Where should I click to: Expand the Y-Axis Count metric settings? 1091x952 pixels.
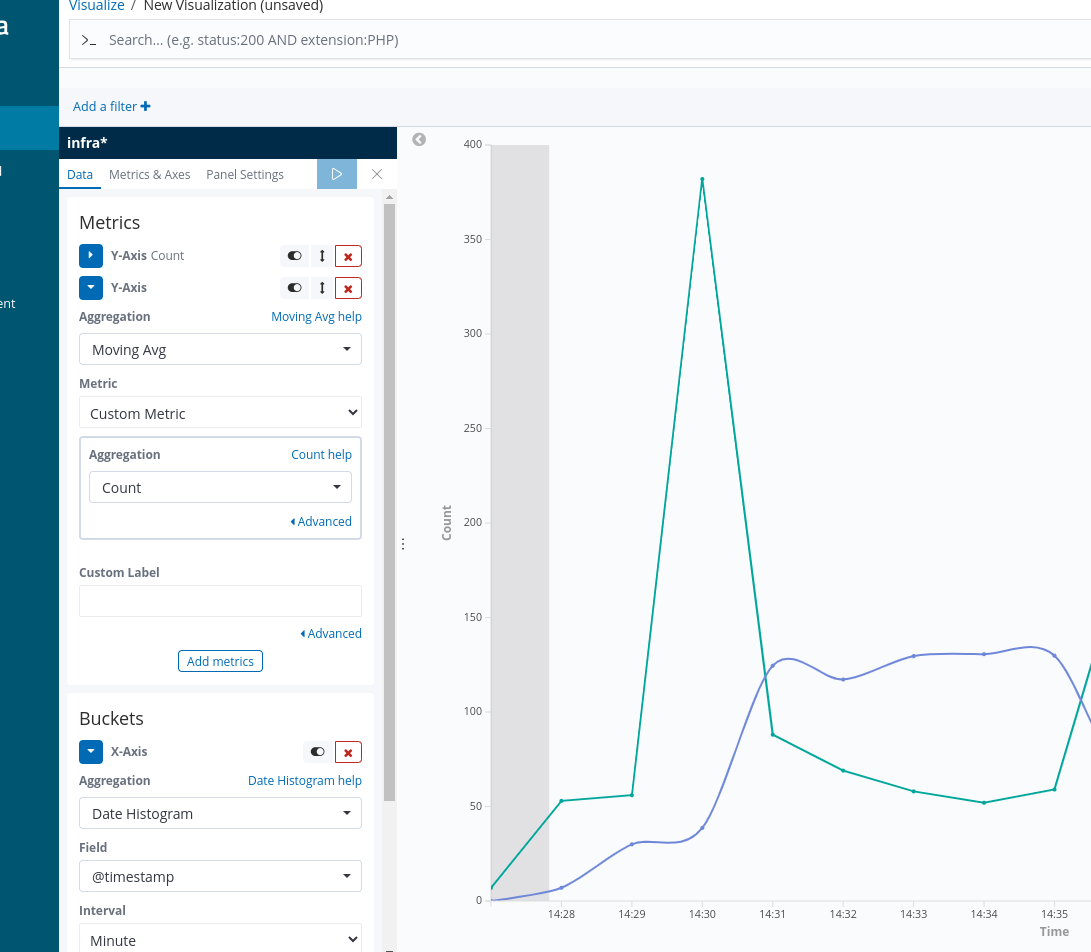91,256
